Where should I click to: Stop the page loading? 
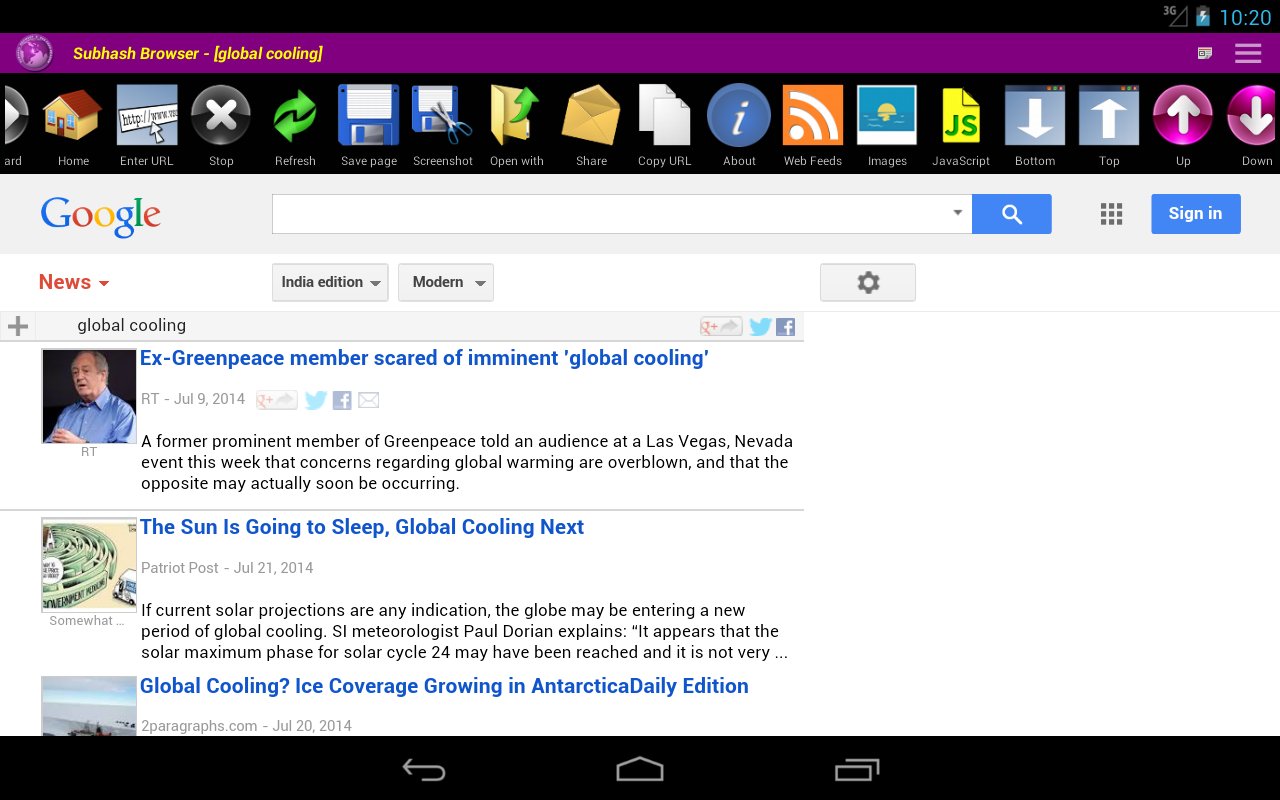221,115
